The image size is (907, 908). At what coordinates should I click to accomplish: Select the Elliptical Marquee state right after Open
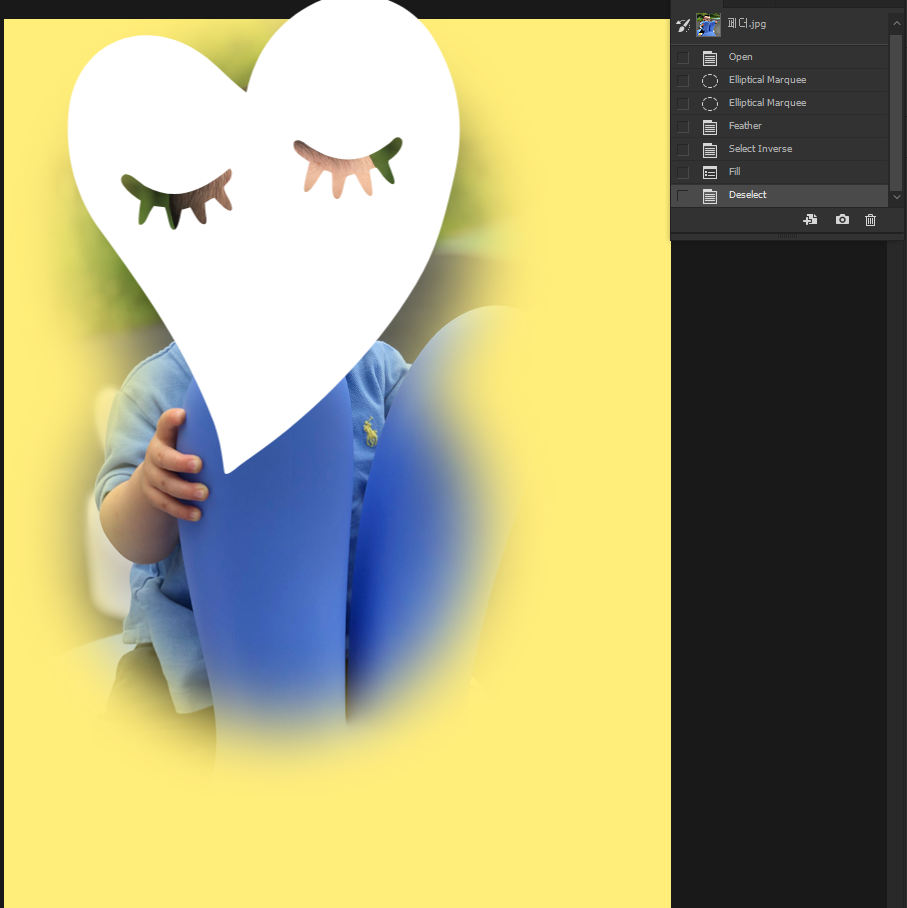click(780, 80)
